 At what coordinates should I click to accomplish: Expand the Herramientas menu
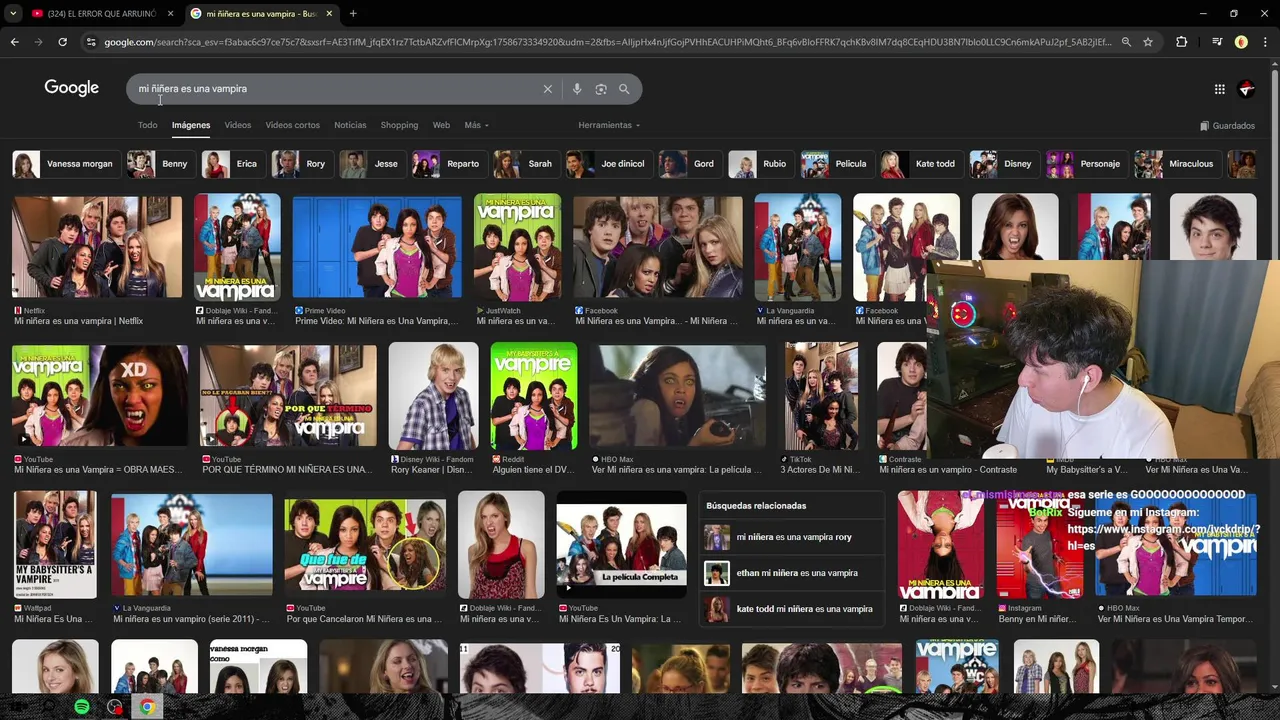(x=609, y=125)
